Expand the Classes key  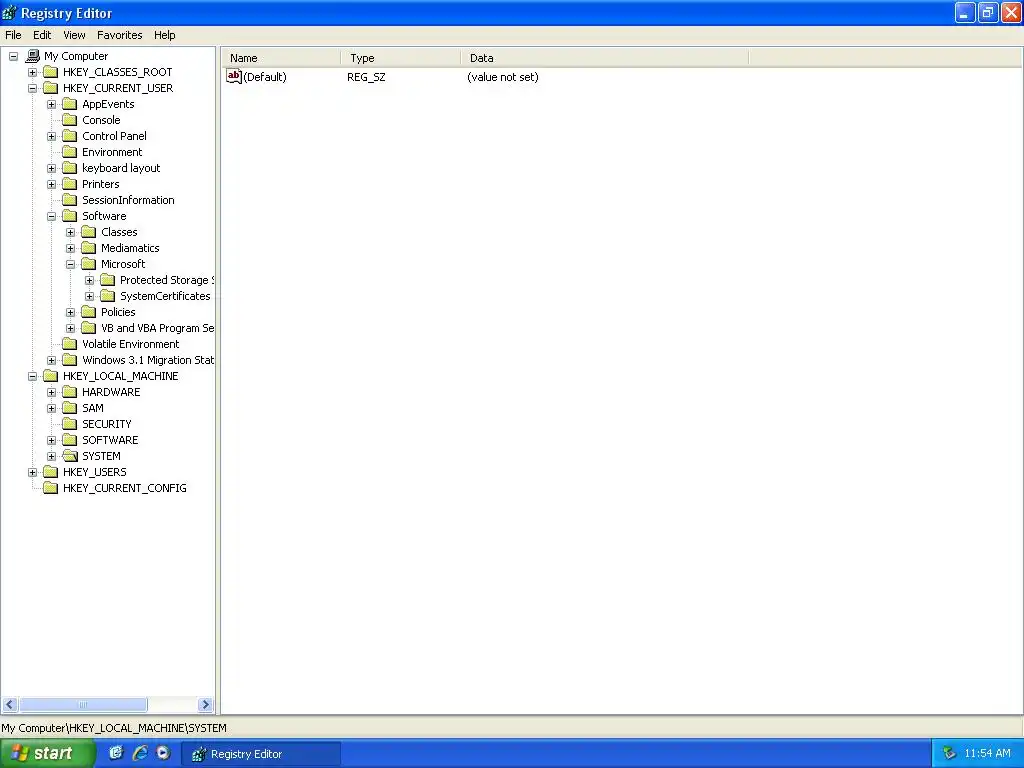pos(71,232)
